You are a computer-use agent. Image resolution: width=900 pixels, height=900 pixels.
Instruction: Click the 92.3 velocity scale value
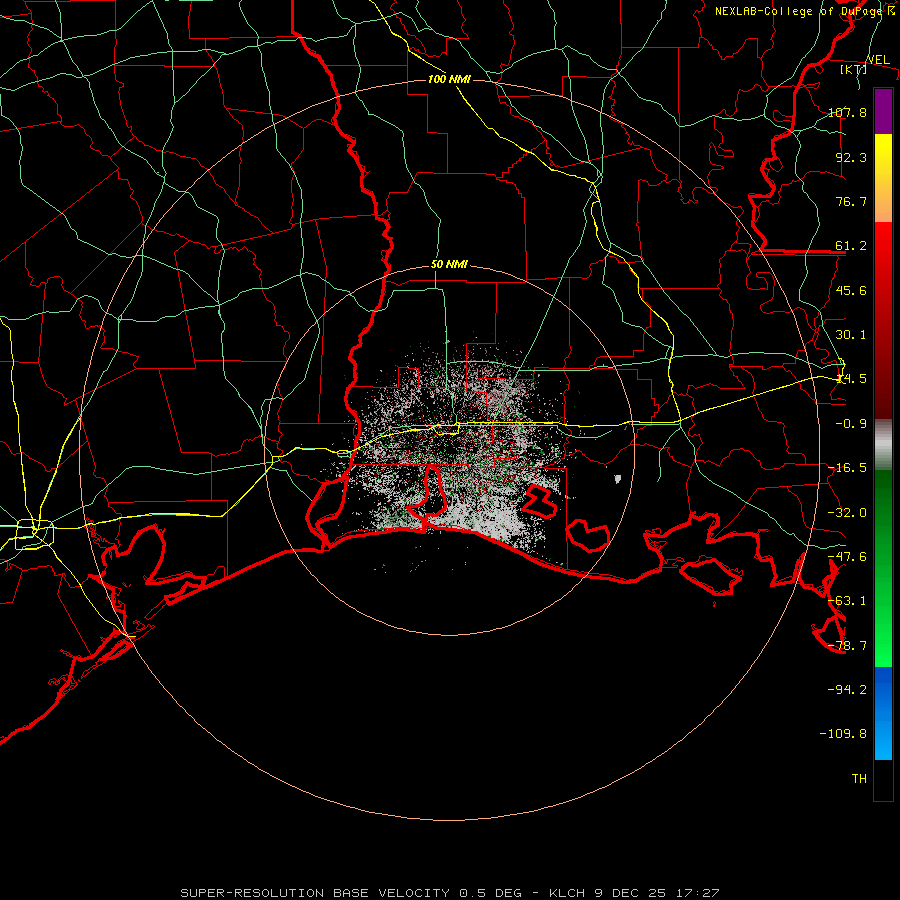point(851,157)
